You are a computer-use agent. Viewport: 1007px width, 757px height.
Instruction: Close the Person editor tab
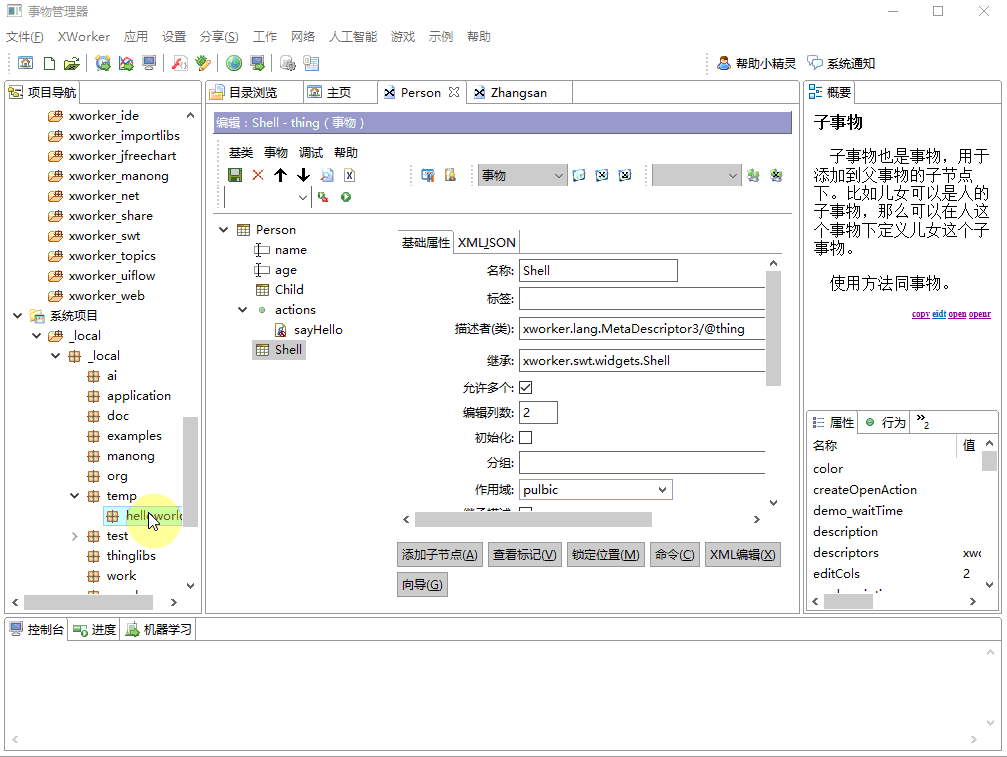(454, 92)
